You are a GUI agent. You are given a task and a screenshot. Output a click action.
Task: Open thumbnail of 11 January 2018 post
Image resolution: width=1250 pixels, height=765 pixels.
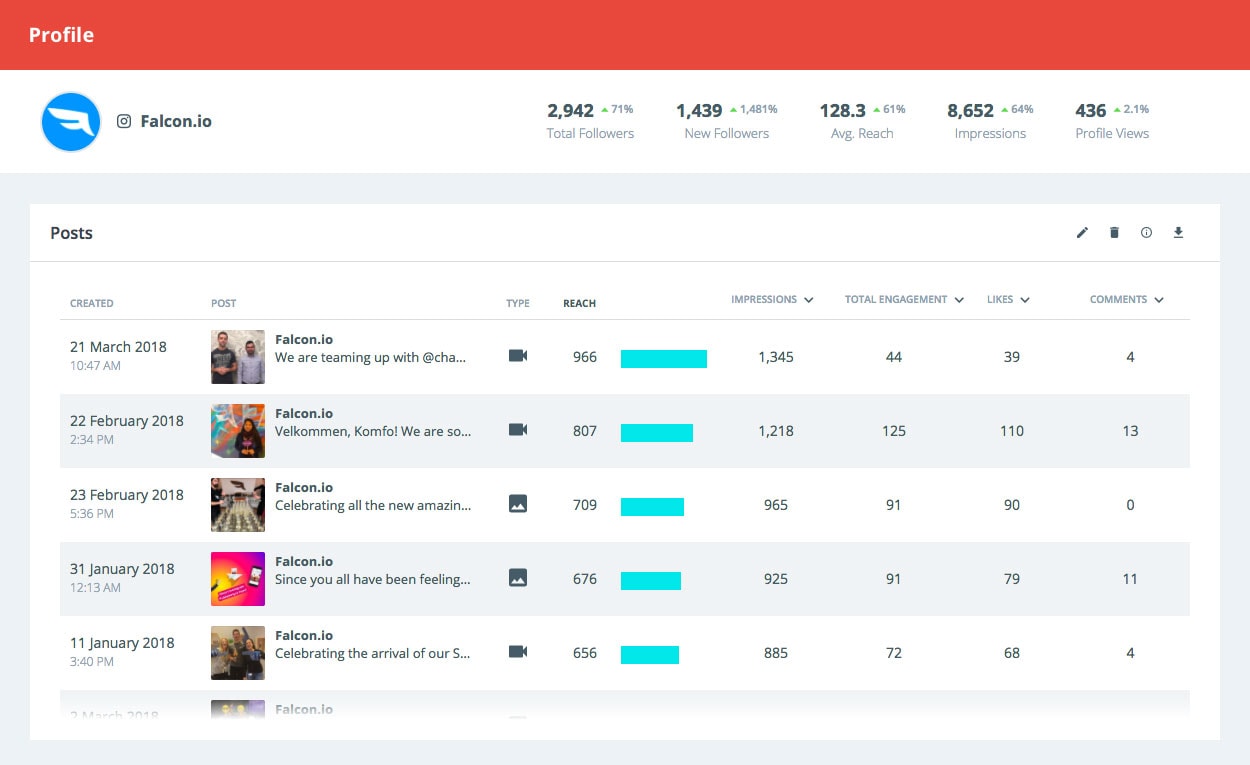pyautogui.click(x=238, y=653)
